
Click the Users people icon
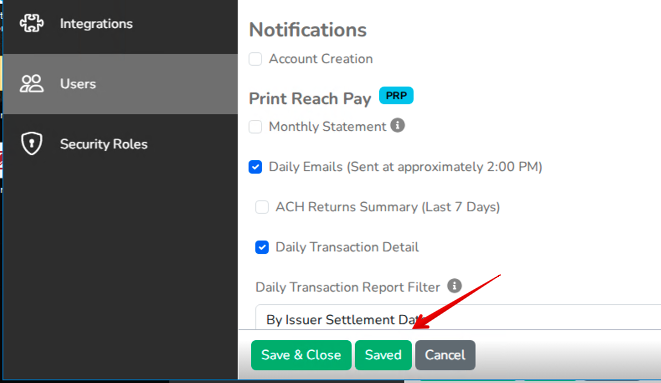click(32, 83)
